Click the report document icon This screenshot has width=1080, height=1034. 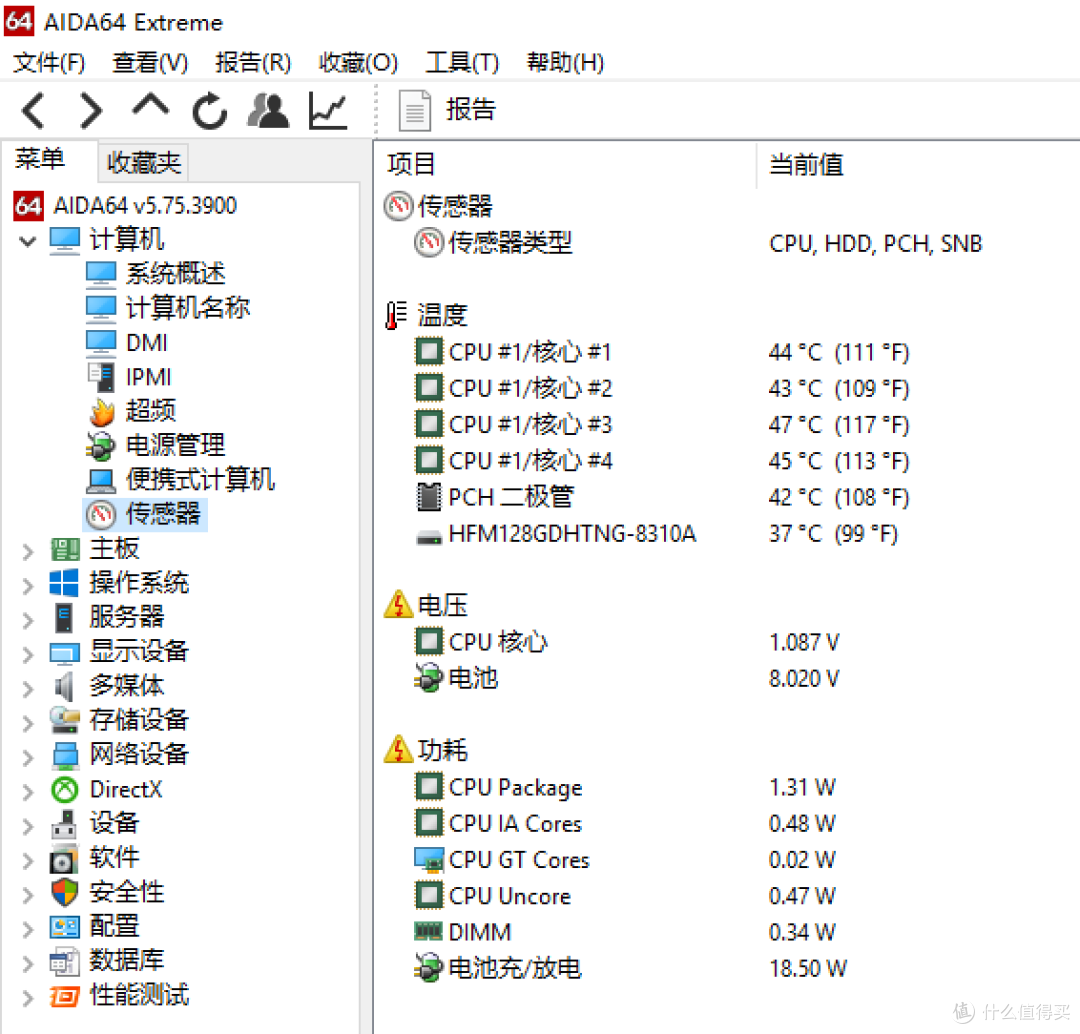[x=415, y=110]
